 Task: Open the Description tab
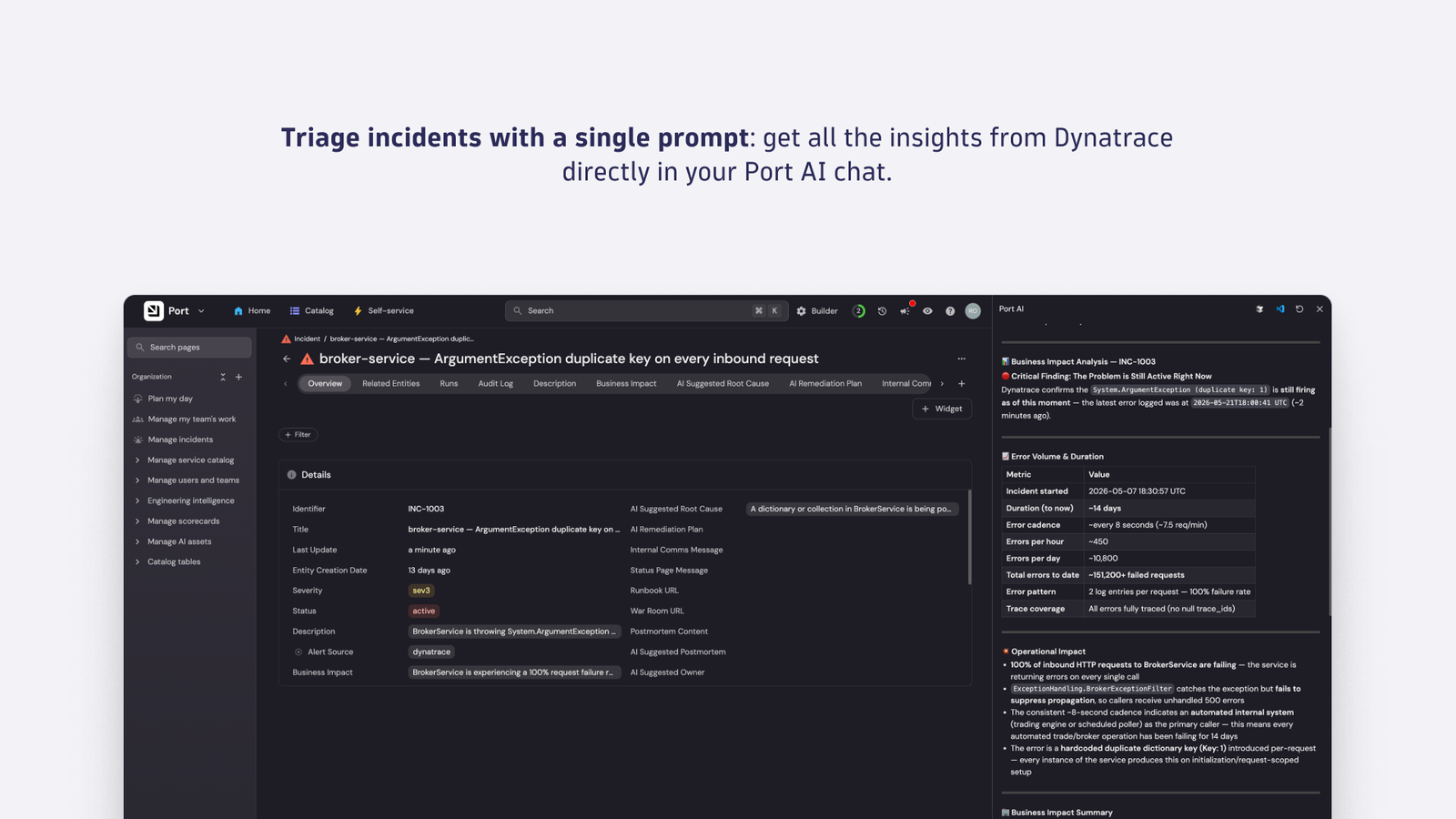[554, 384]
